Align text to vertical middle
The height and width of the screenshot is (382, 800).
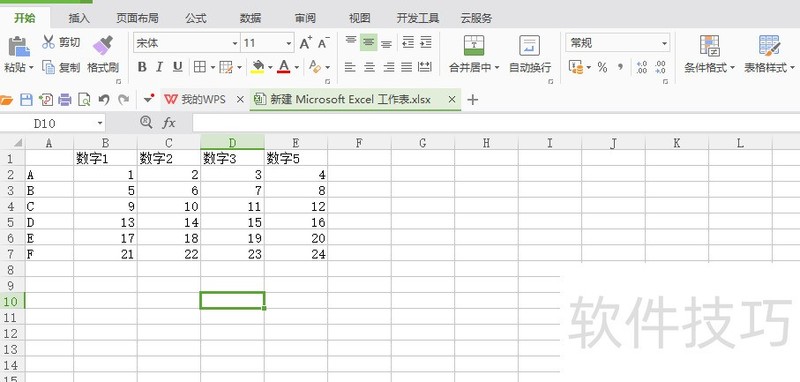368,42
